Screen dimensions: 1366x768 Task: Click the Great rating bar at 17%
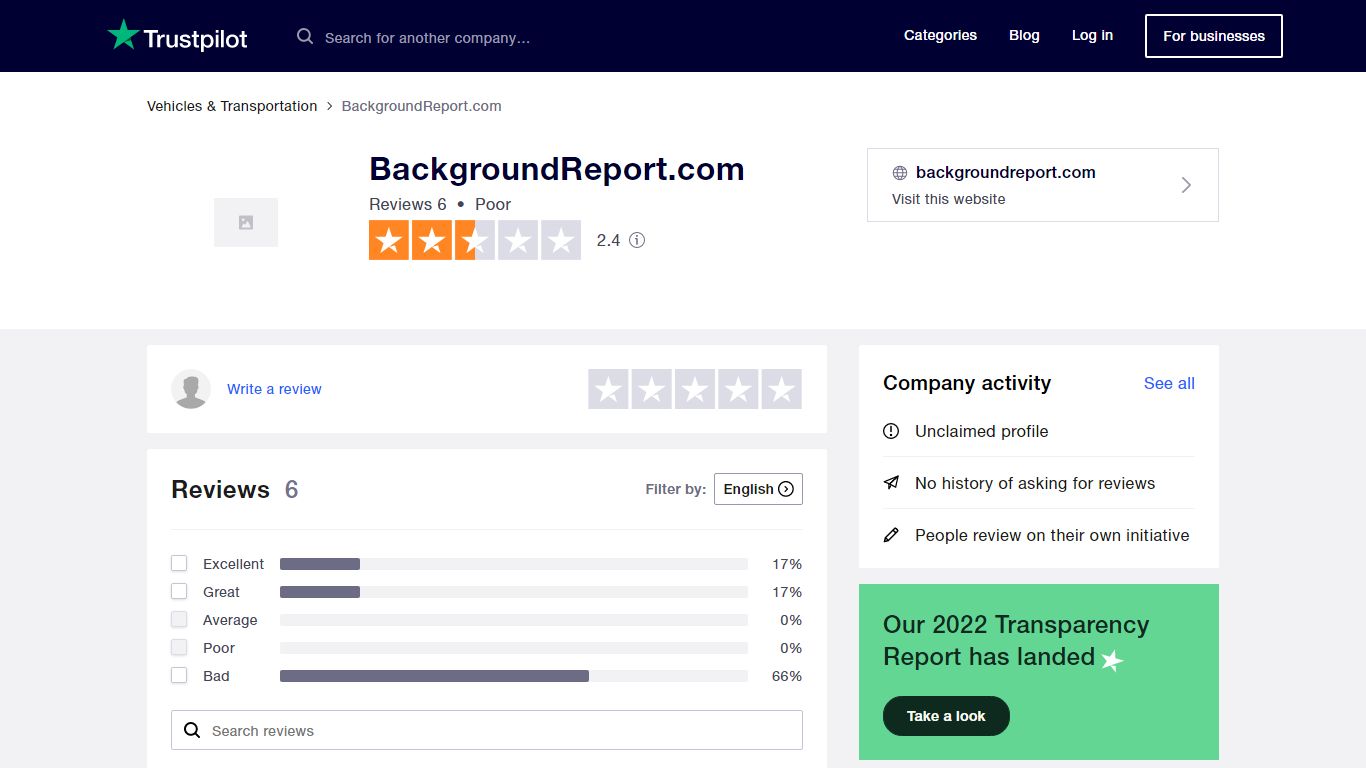[x=514, y=592]
